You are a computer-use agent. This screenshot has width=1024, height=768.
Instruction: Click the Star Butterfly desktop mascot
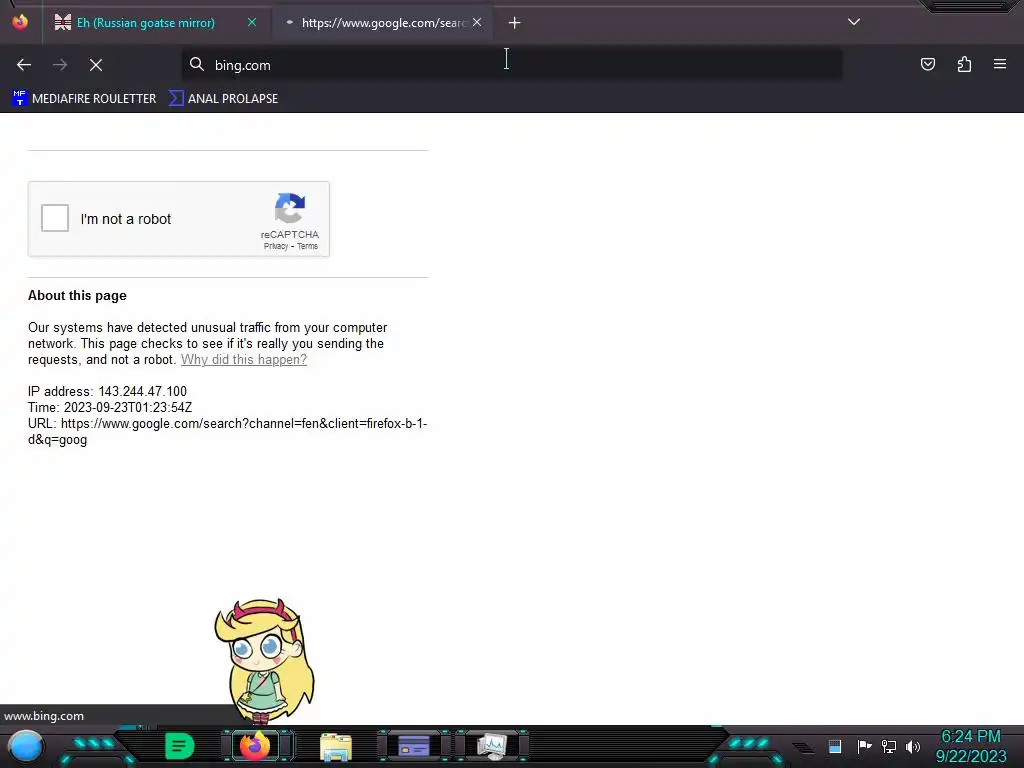pos(264,660)
